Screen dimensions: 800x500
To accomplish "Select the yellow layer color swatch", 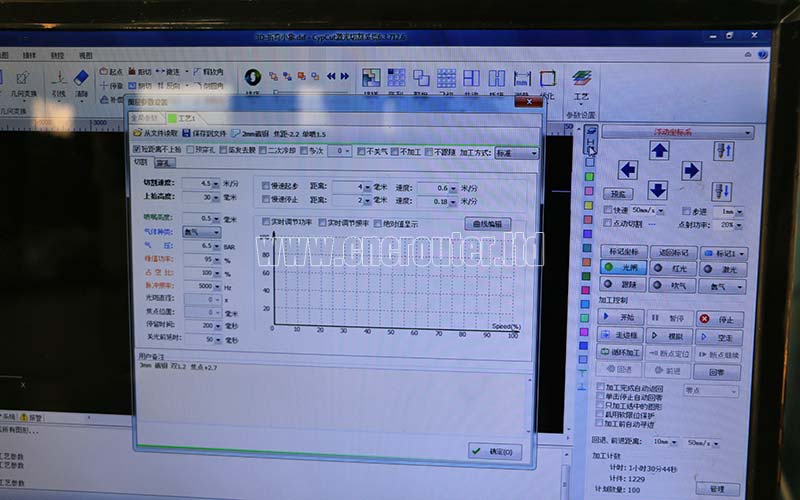I will [589, 205].
